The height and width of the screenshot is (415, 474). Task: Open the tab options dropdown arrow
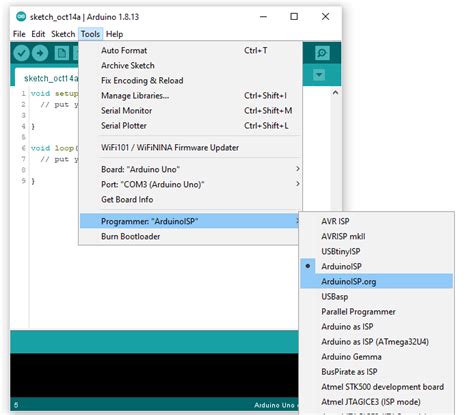pos(319,75)
